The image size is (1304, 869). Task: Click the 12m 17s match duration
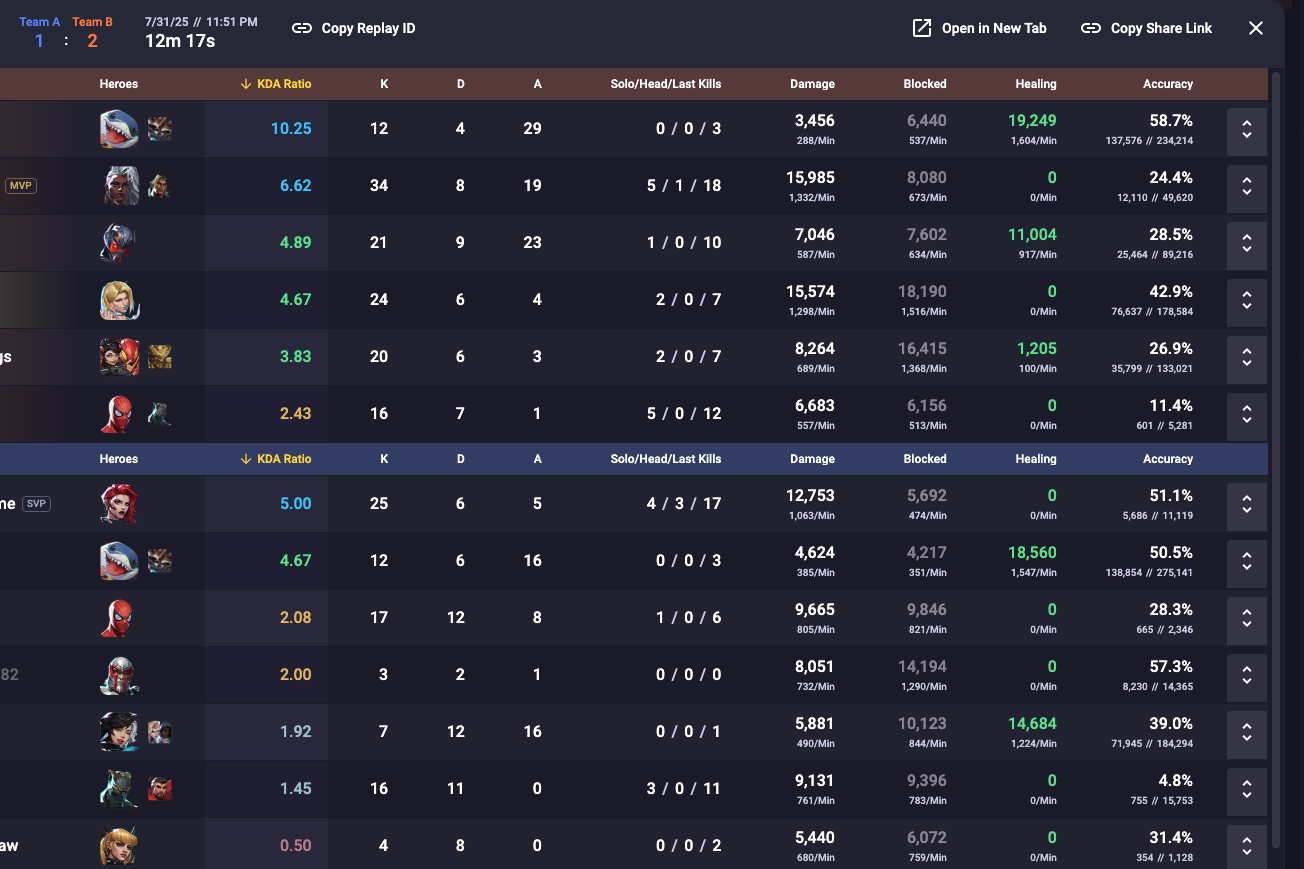click(x=180, y=41)
